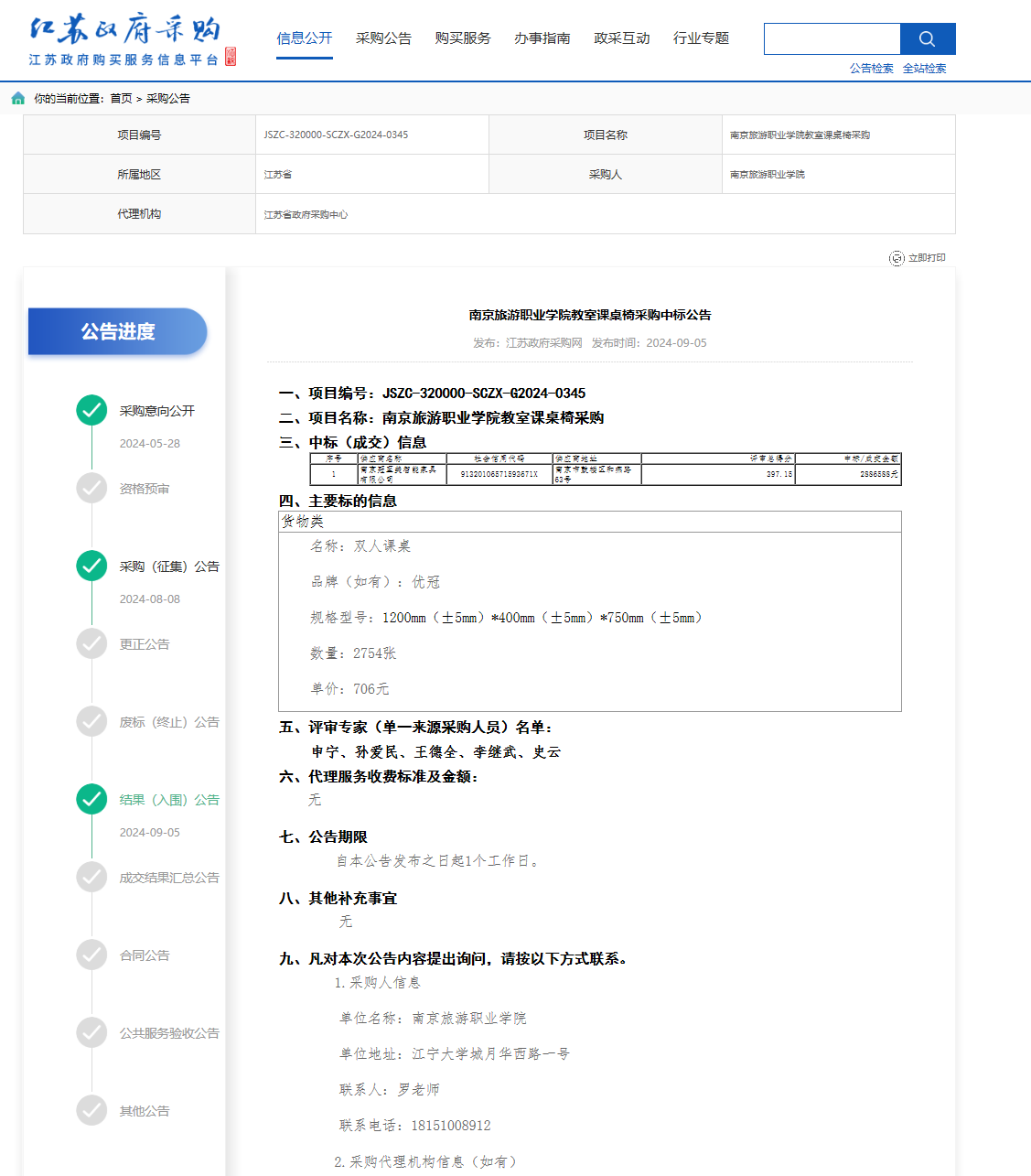This screenshot has height=1176, width=1031.
Task: Click text 联系人：罗老师
Action: 390,1090
